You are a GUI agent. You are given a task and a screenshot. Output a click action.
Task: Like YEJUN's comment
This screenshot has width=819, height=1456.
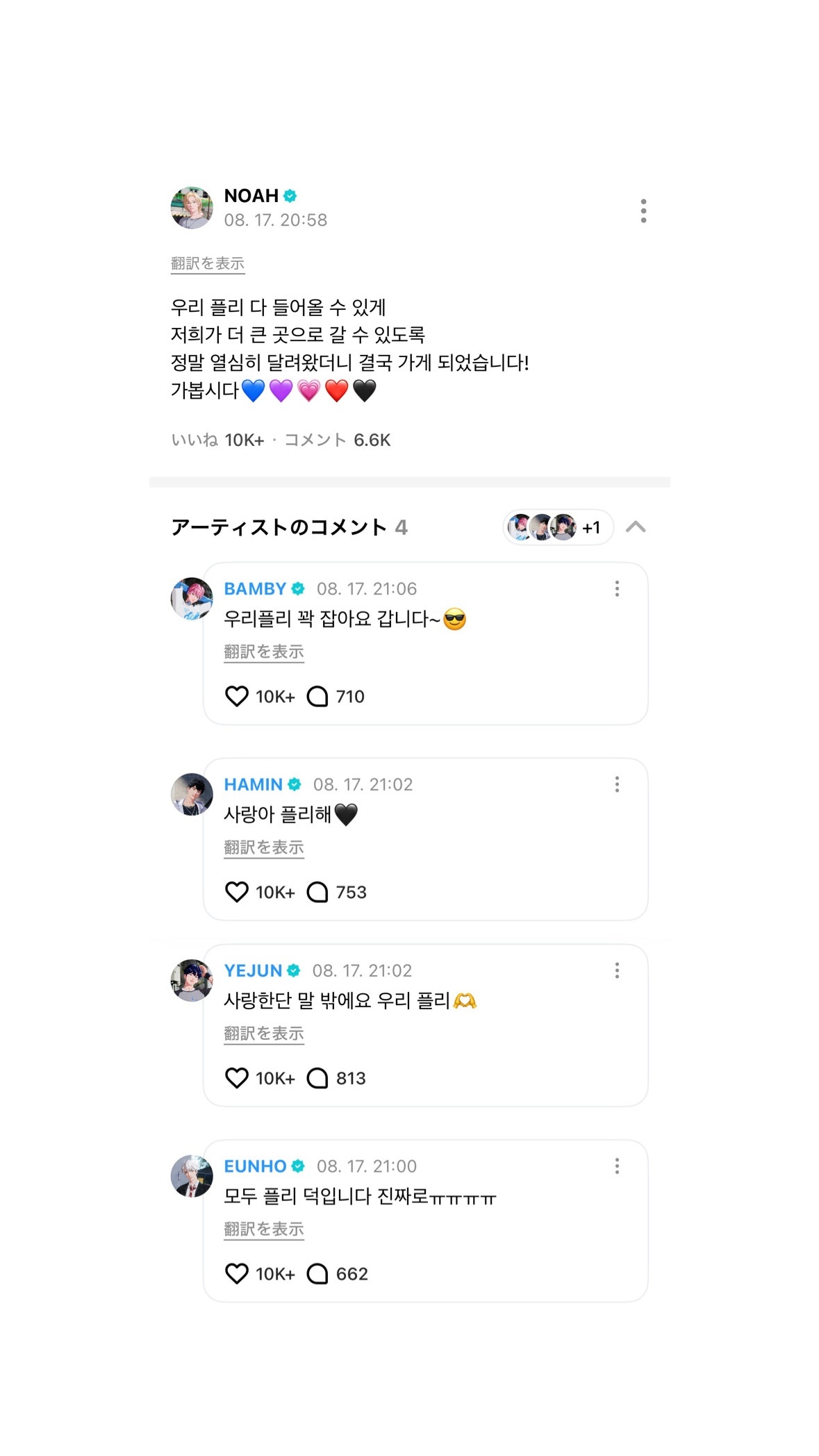(237, 1078)
